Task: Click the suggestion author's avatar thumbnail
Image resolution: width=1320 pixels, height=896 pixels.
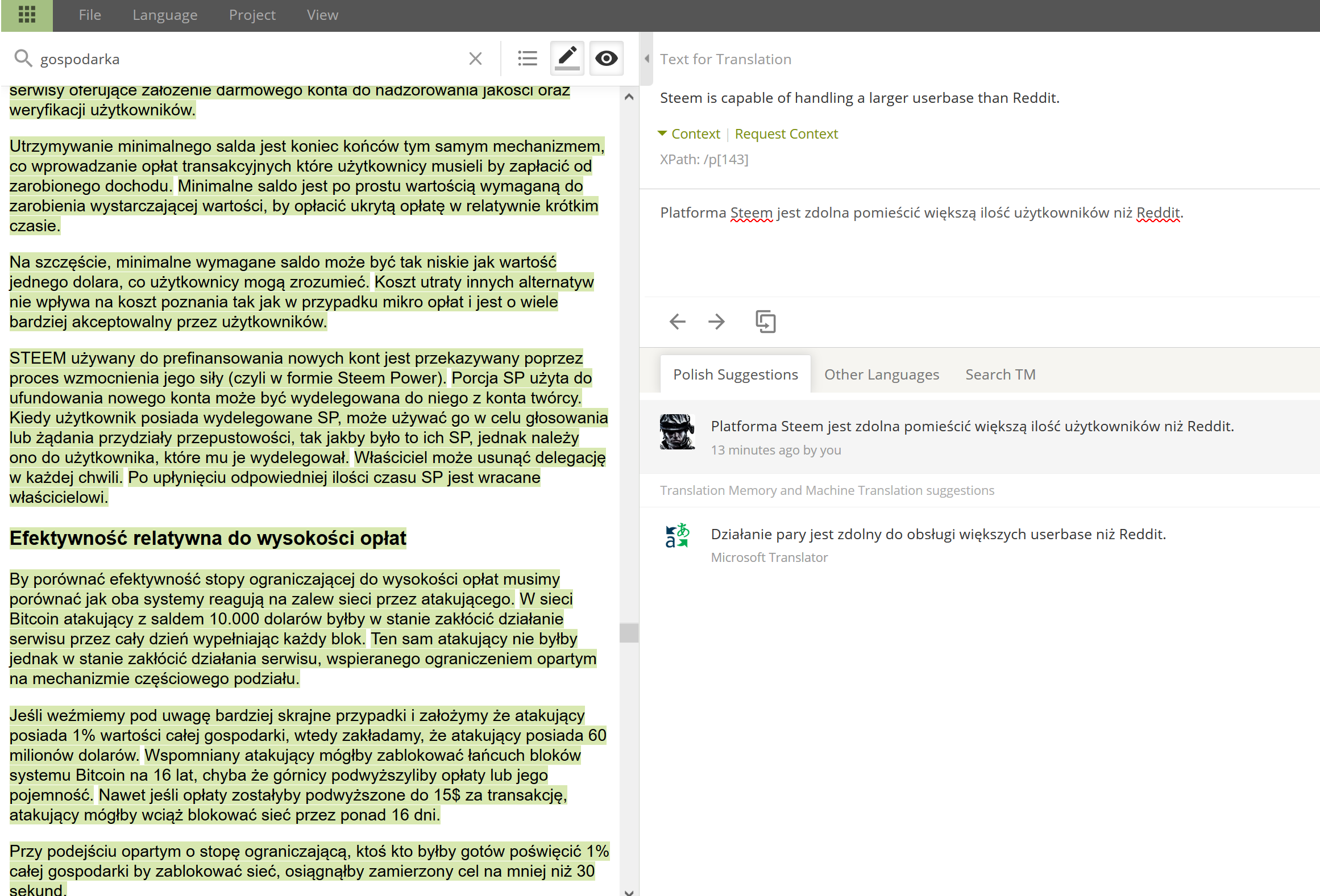Action: pyautogui.click(x=677, y=432)
